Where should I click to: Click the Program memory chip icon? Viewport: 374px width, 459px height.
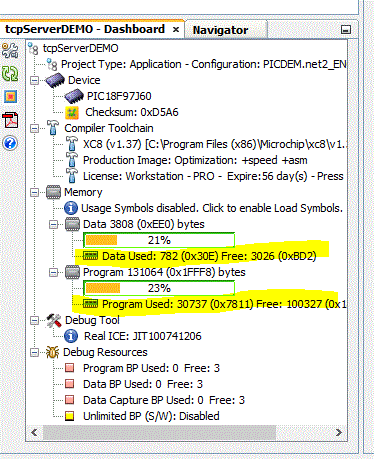72,272
